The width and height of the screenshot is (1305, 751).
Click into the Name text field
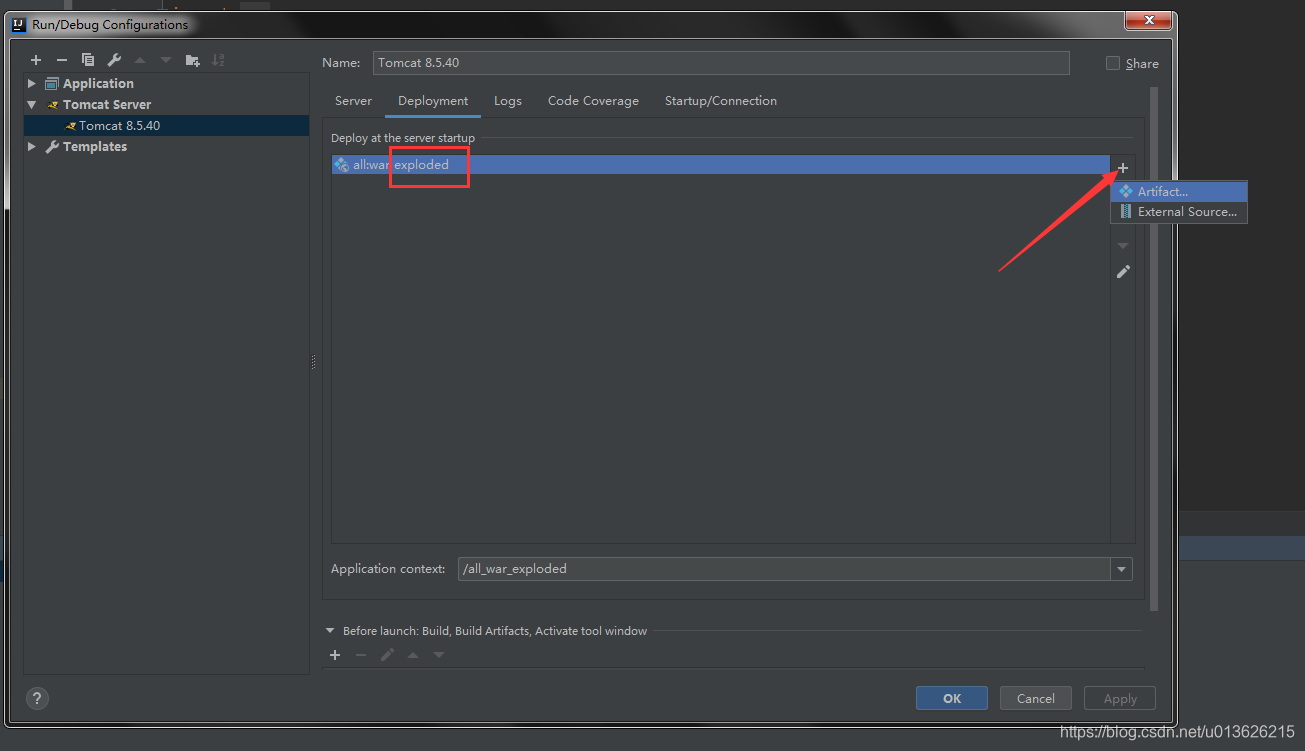tap(721, 62)
